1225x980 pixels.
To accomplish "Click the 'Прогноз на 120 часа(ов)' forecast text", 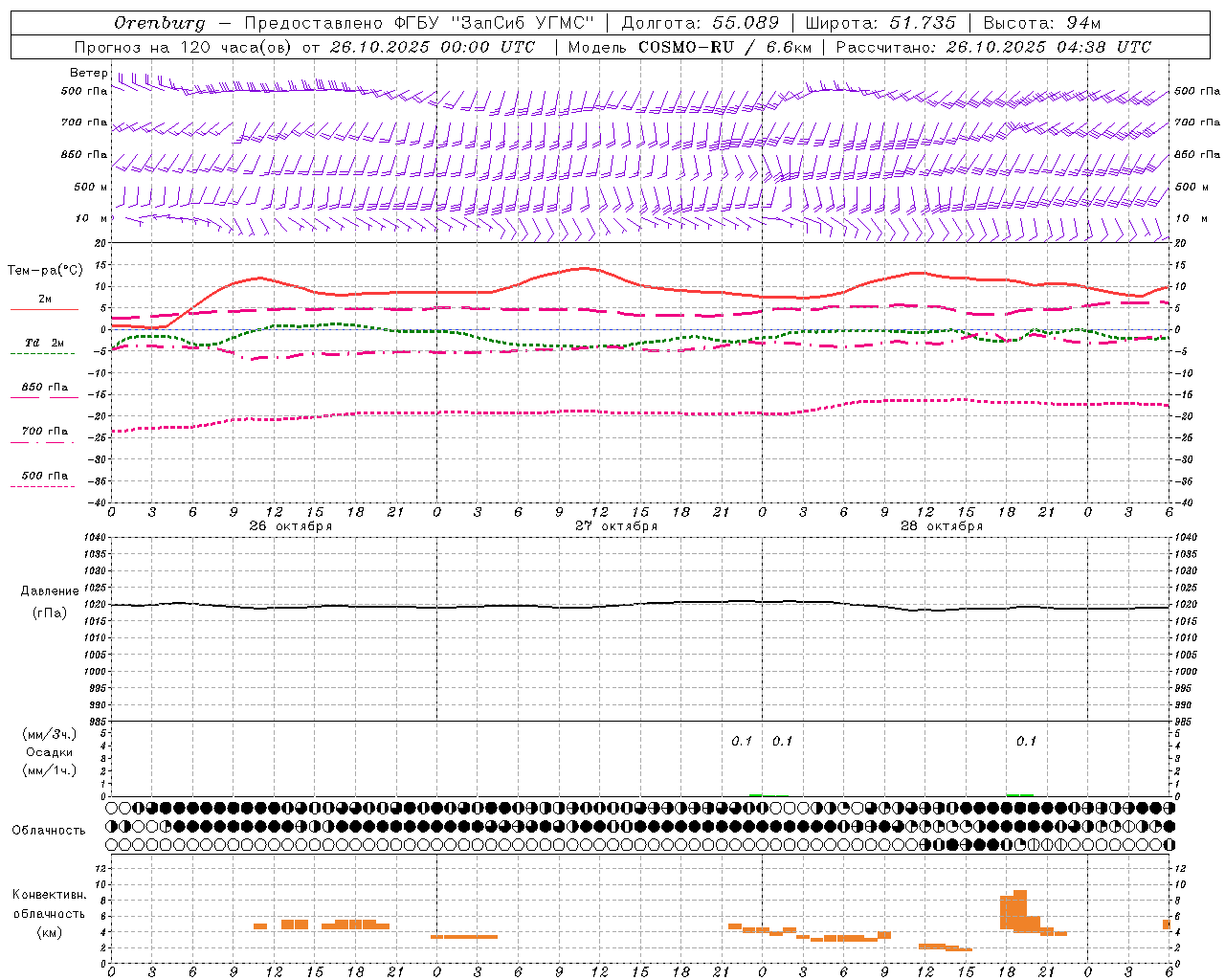I will [x=184, y=47].
